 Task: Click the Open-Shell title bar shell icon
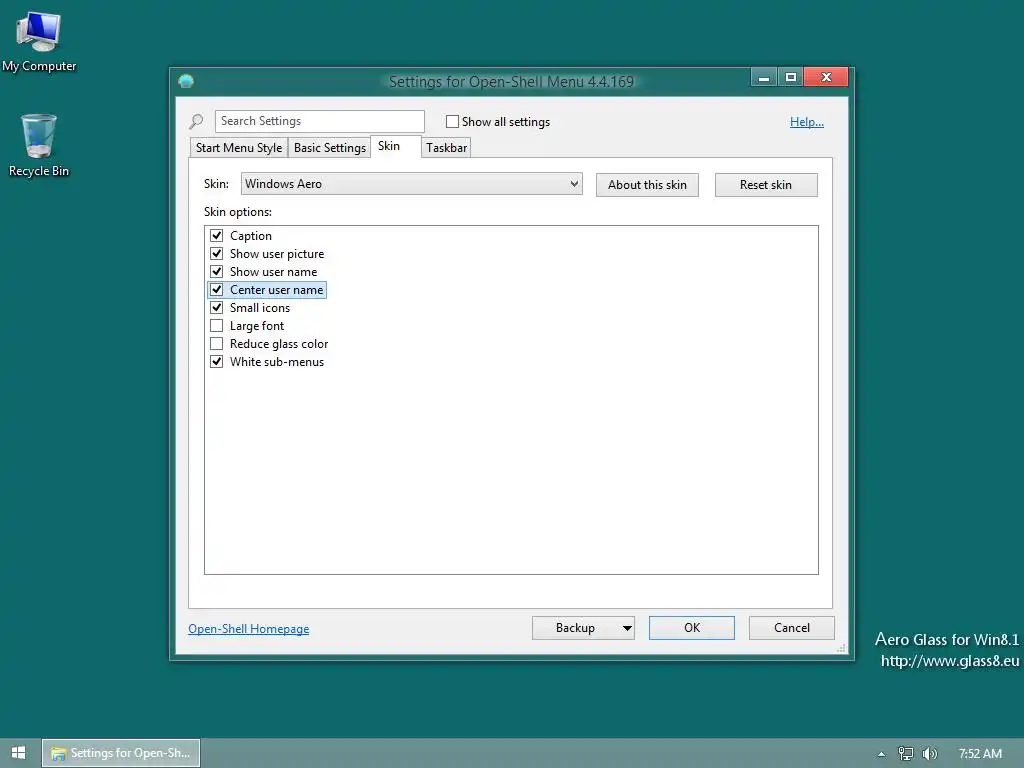(x=186, y=81)
